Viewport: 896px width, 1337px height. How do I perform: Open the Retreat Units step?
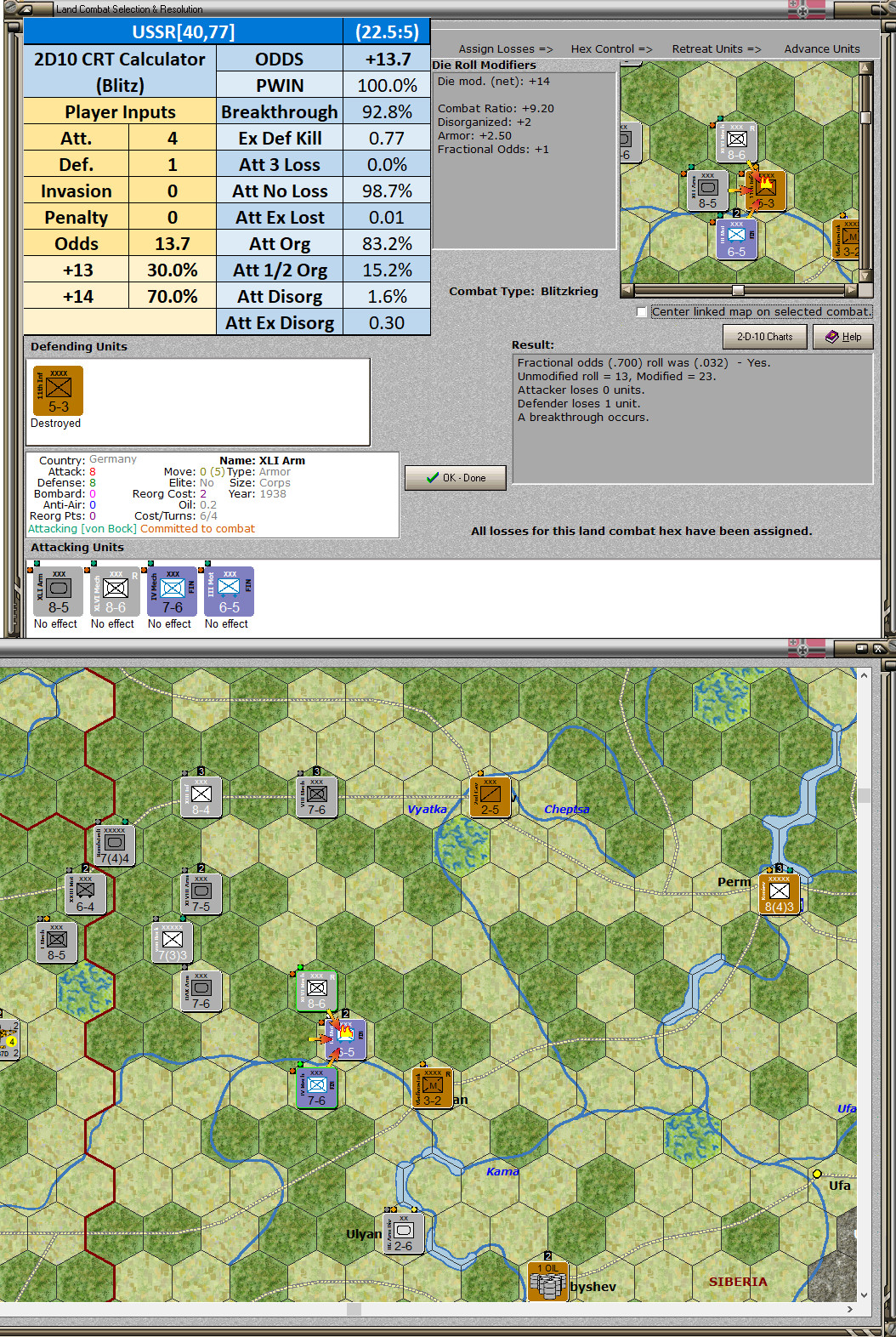(717, 49)
